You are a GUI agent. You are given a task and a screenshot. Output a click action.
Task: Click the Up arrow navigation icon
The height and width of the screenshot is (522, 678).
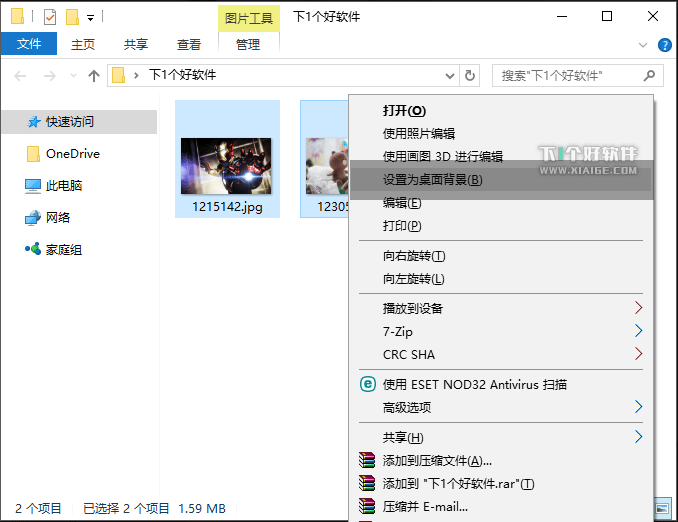point(94,75)
